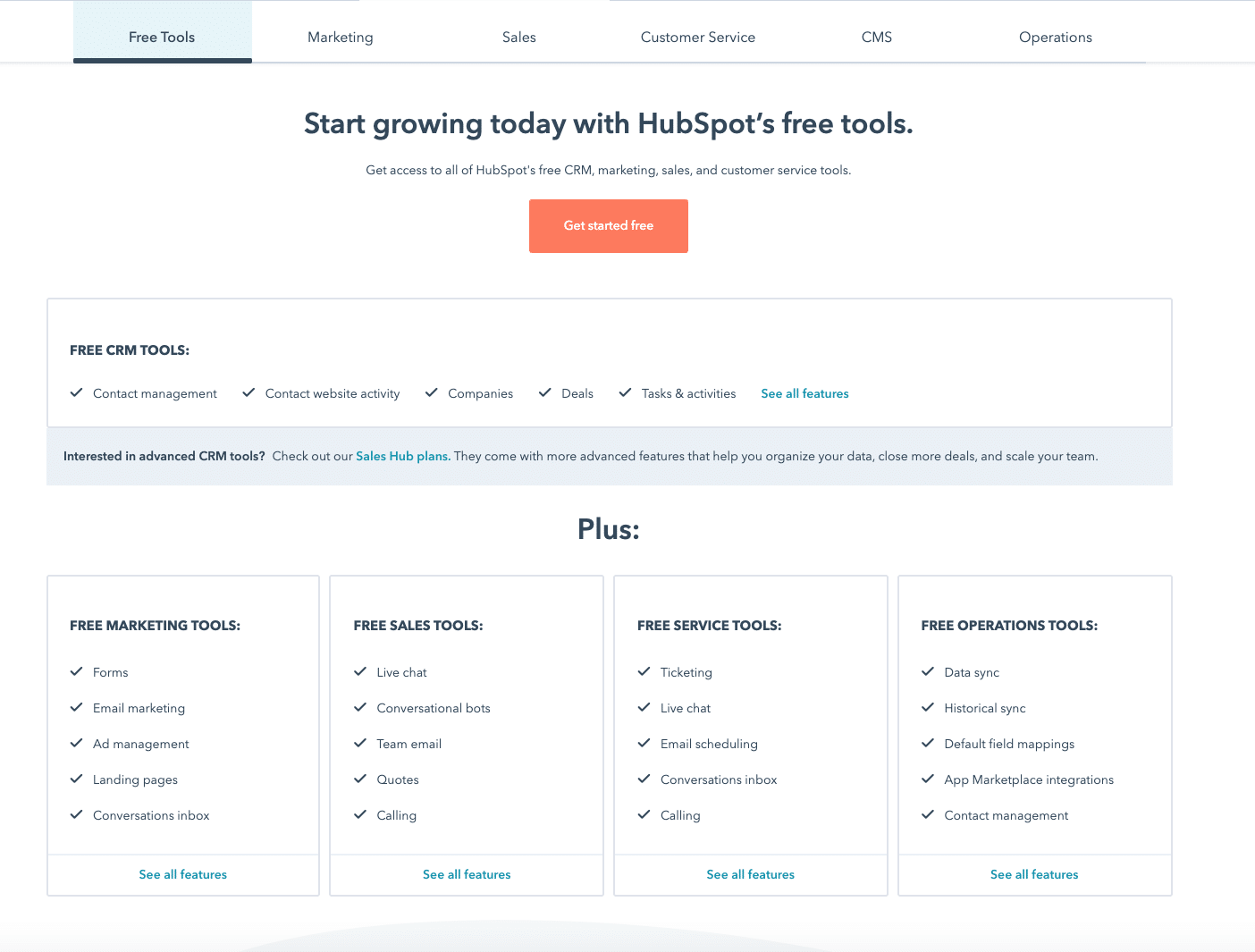Viewport: 1255px width, 952px height.
Task: Click See all features under Free Sales Tools
Action: coord(467,874)
